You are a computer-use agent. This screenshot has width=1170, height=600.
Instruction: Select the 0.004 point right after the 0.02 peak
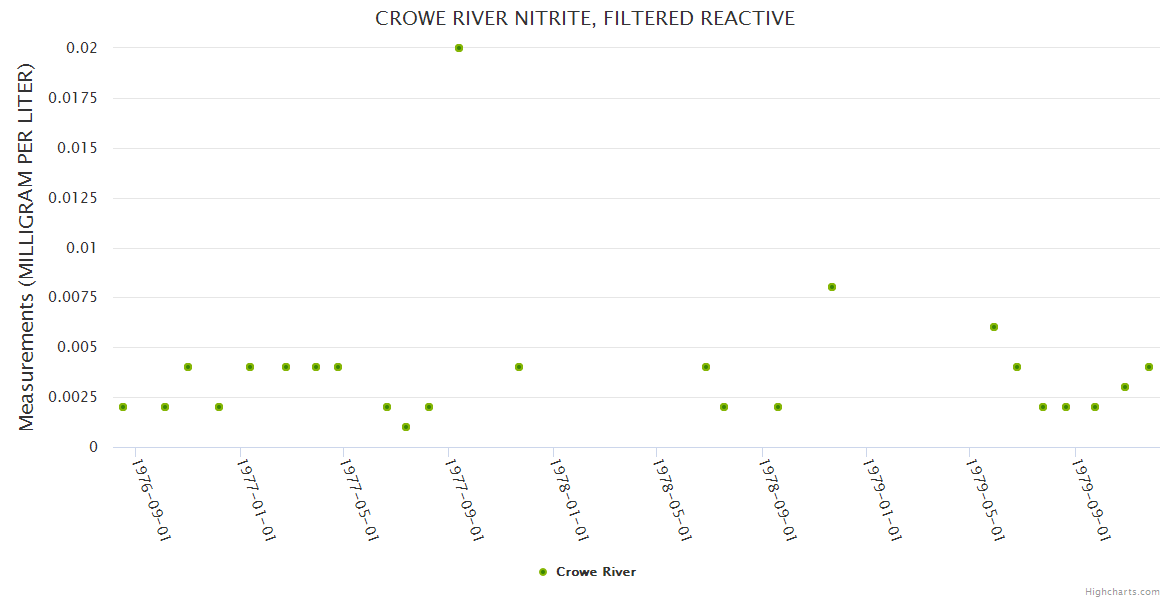click(519, 367)
